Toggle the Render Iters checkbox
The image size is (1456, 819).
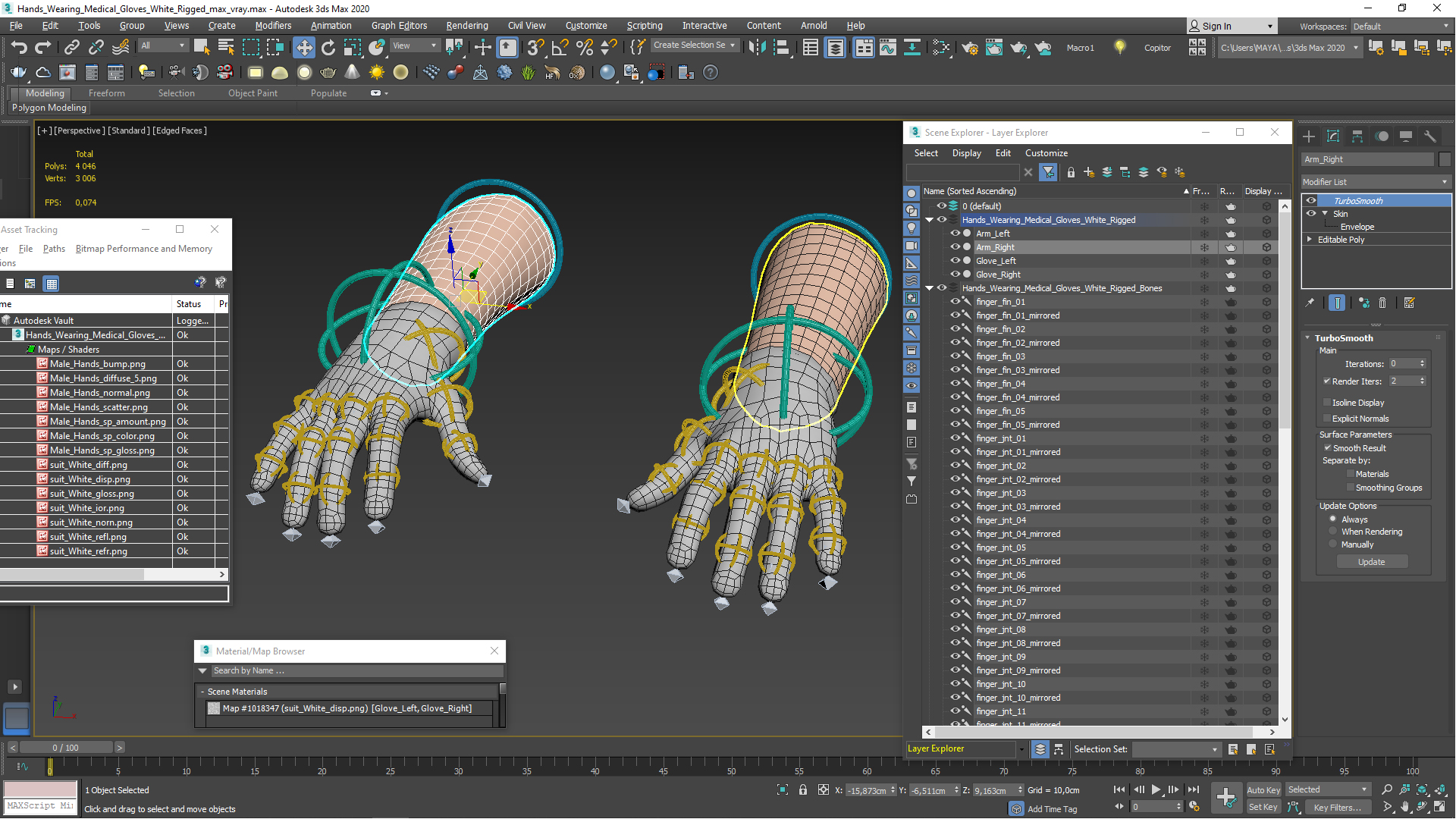click(1327, 381)
